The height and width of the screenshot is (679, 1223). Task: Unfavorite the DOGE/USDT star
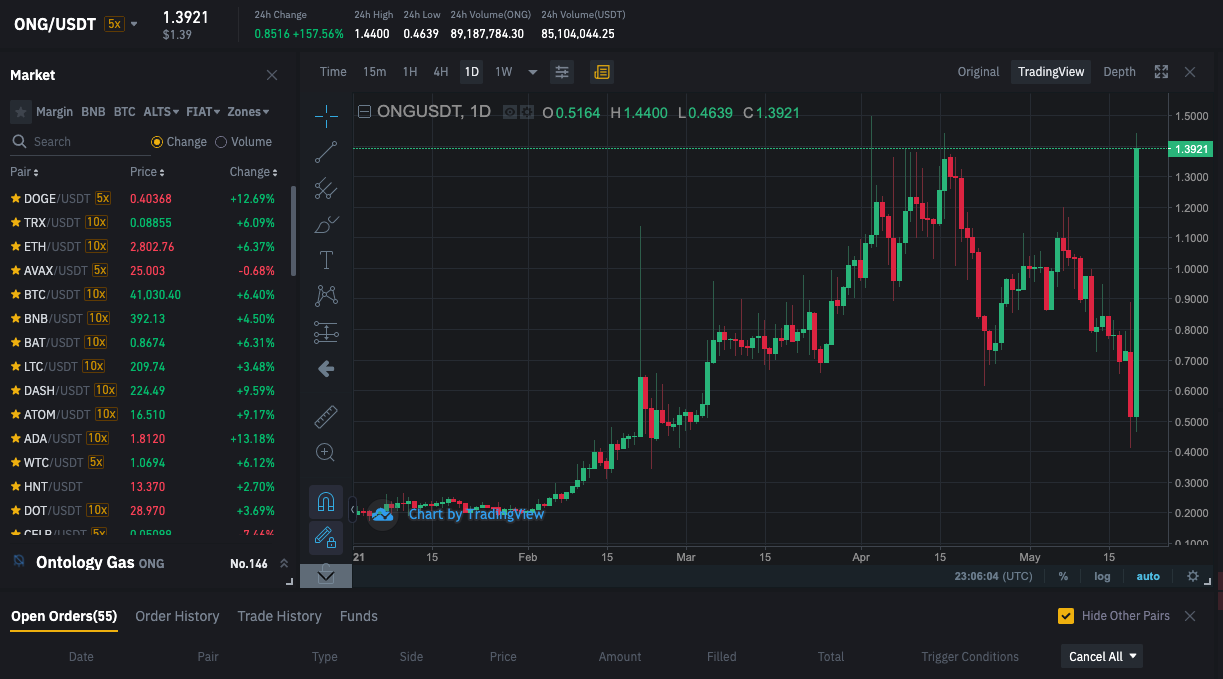pyautogui.click(x=16, y=199)
